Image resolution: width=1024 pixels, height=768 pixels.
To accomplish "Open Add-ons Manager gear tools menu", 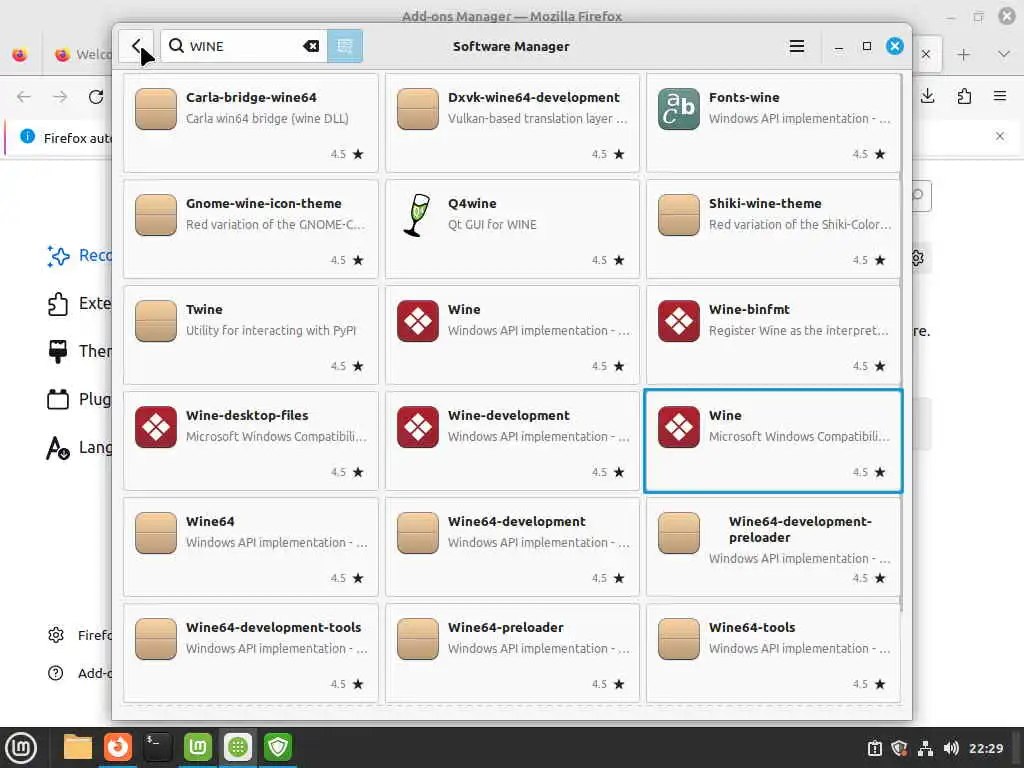I will (920, 258).
